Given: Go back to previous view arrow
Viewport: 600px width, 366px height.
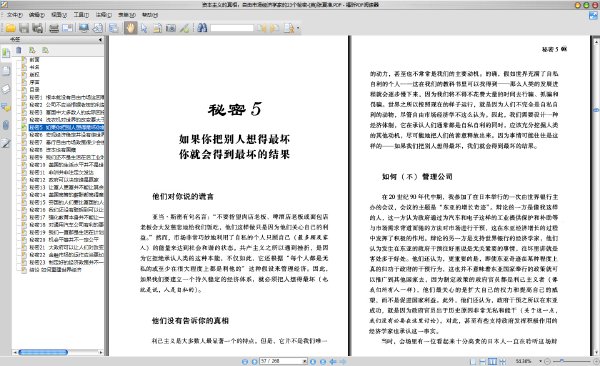Looking at the screenshot, I should click(333, 361).
